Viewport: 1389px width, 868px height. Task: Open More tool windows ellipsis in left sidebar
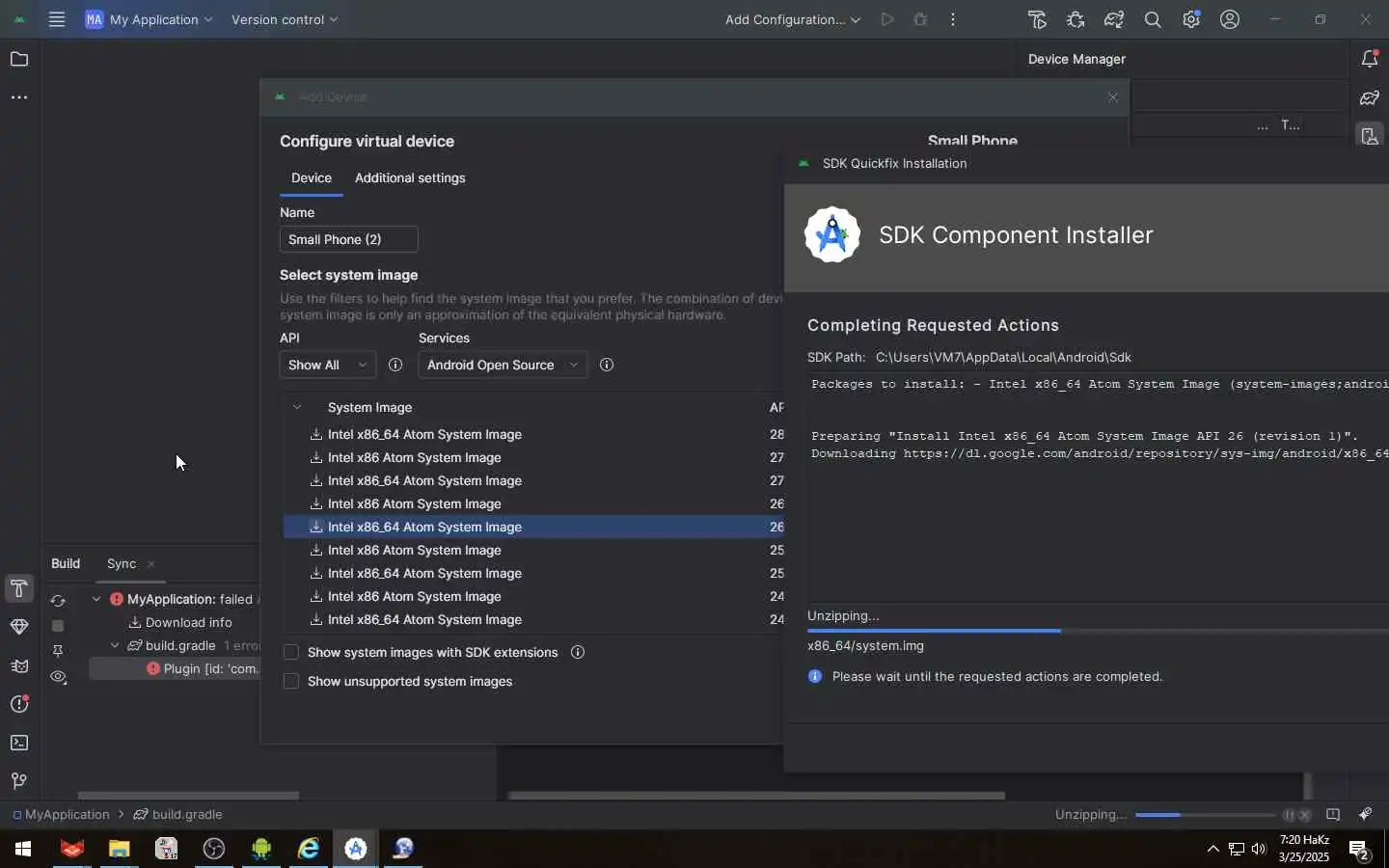click(18, 97)
